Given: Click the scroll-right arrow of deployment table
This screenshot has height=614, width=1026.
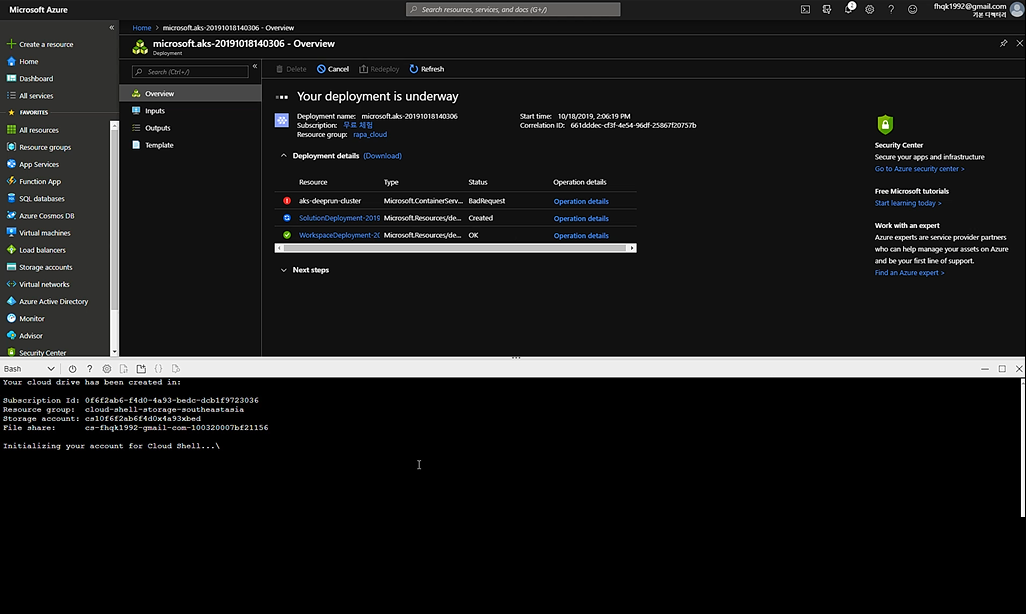Looking at the screenshot, I should [x=631, y=248].
